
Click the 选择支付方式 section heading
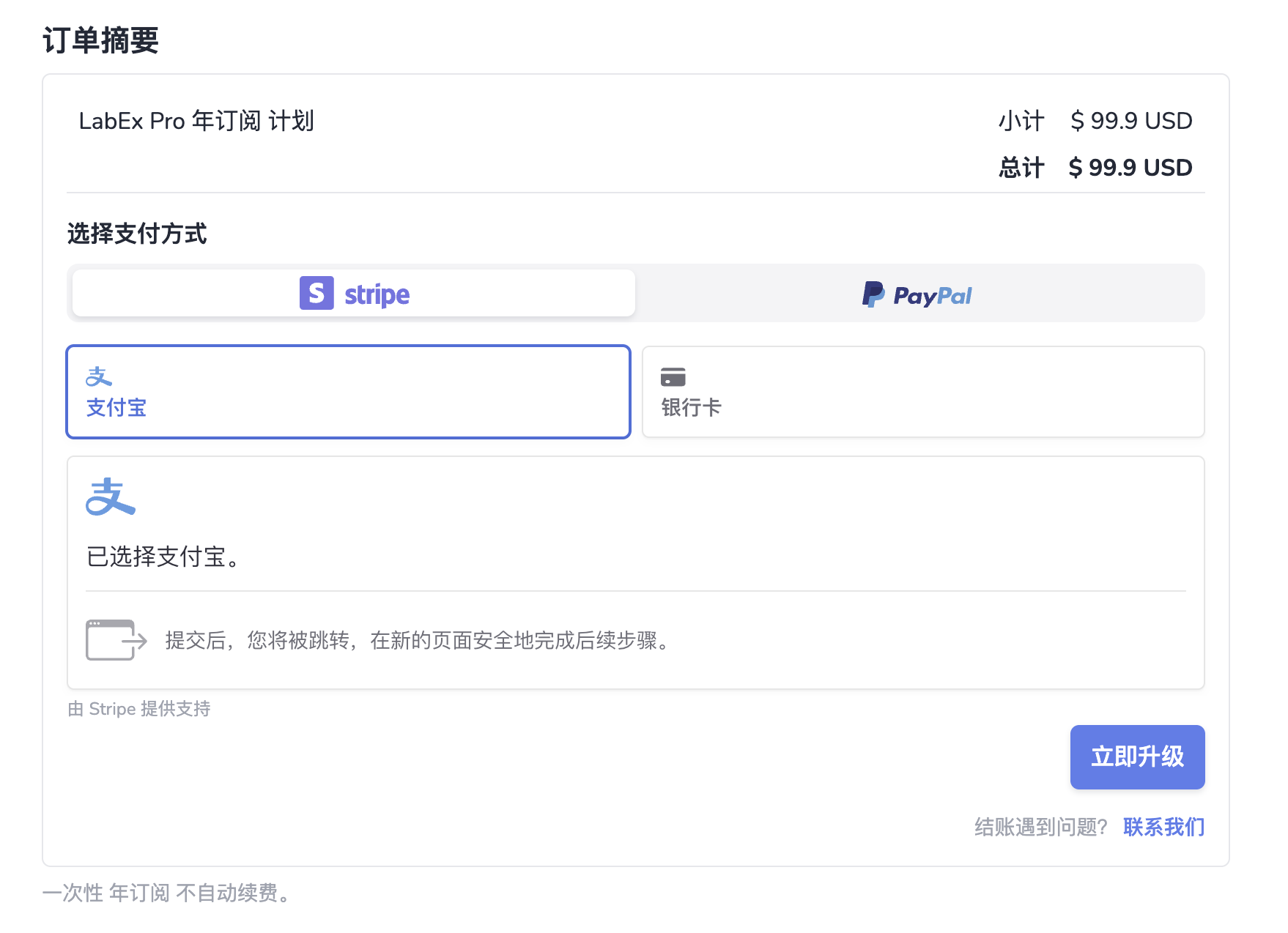click(x=136, y=234)
